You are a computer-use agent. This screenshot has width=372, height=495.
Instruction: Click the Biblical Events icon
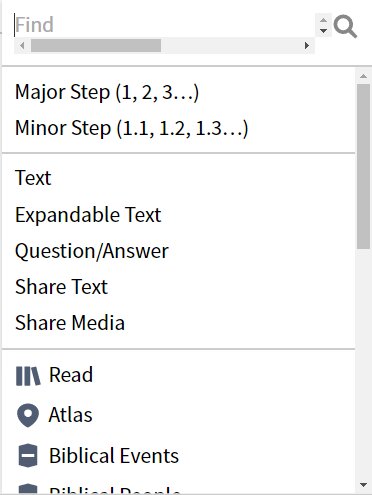[x=28, y=455]
